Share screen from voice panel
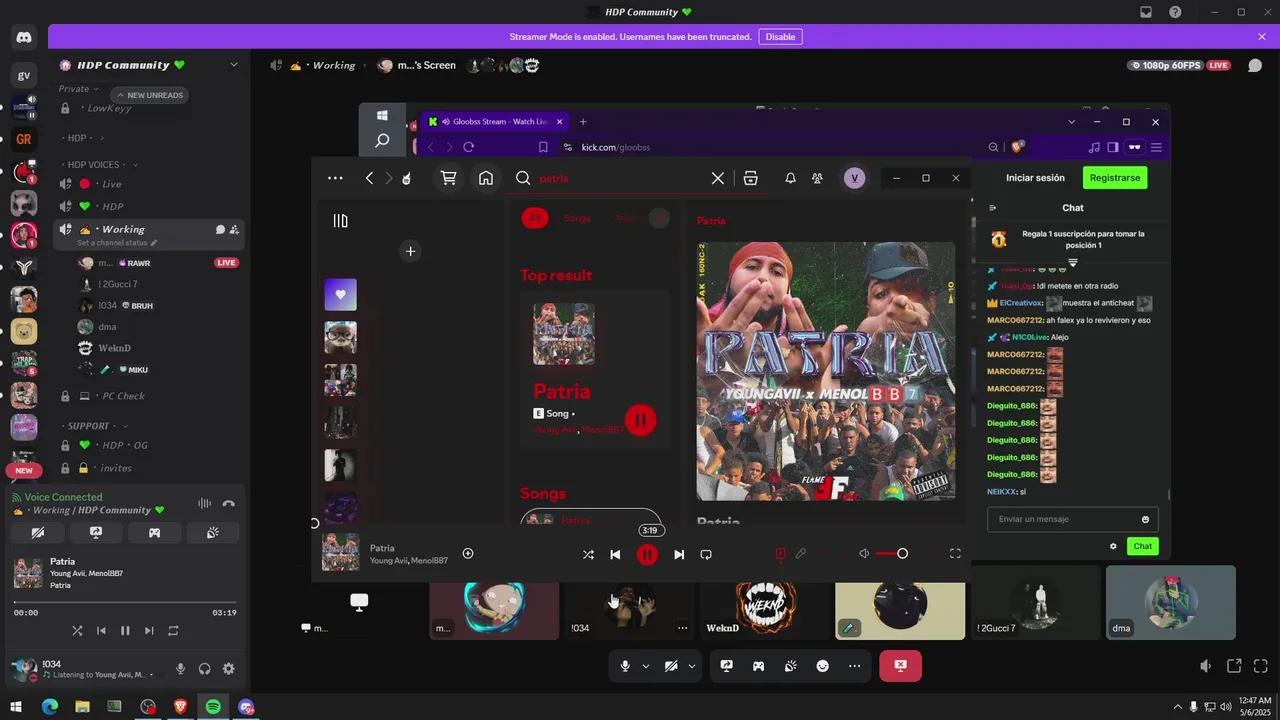Viewport: 1280px width, 720px height. coord(96,533)
